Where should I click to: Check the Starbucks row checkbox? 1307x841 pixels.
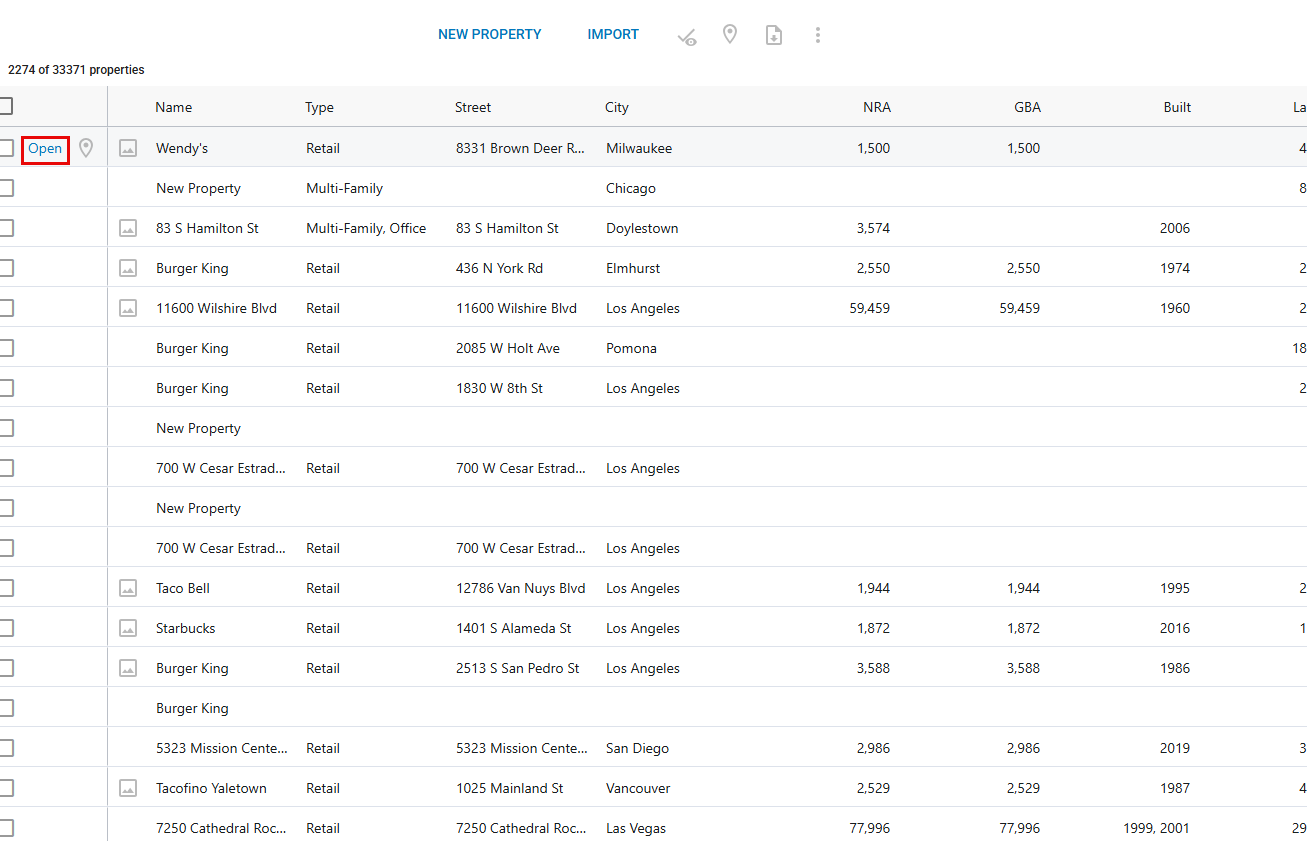[x=5, y=628]
